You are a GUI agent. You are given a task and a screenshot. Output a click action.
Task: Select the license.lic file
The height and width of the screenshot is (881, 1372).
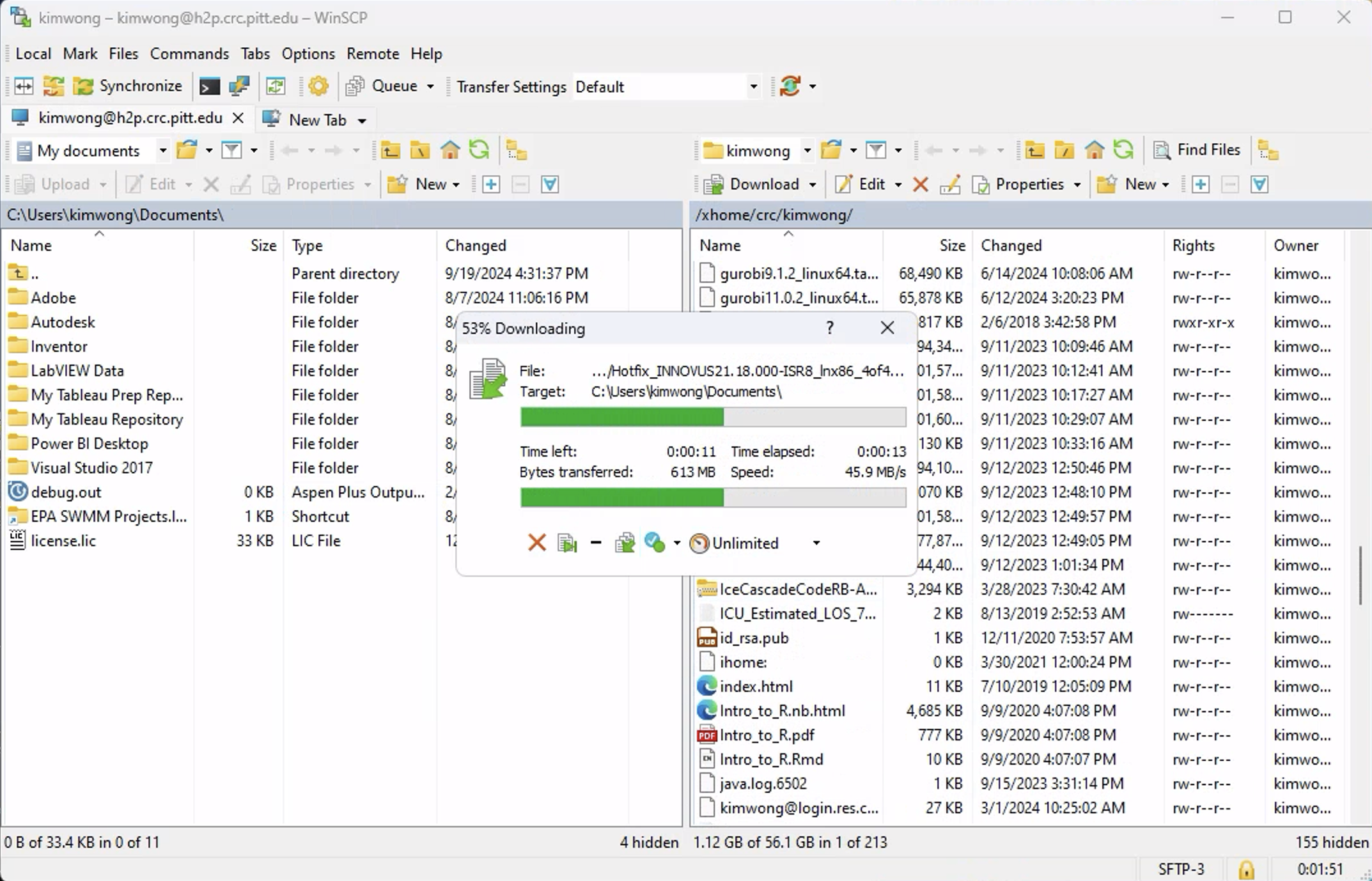(63, 541)
